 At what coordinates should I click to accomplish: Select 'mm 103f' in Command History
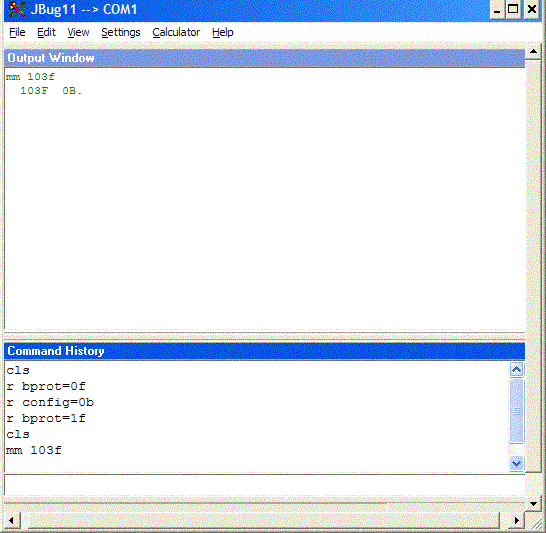(x=34, y=450)
